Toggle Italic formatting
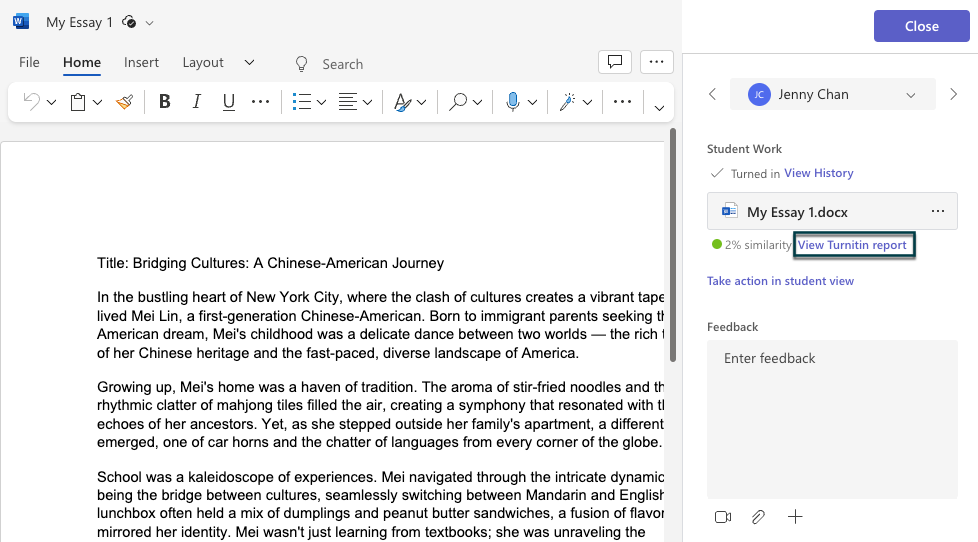The image size is (978, 542). pos(196,101)
